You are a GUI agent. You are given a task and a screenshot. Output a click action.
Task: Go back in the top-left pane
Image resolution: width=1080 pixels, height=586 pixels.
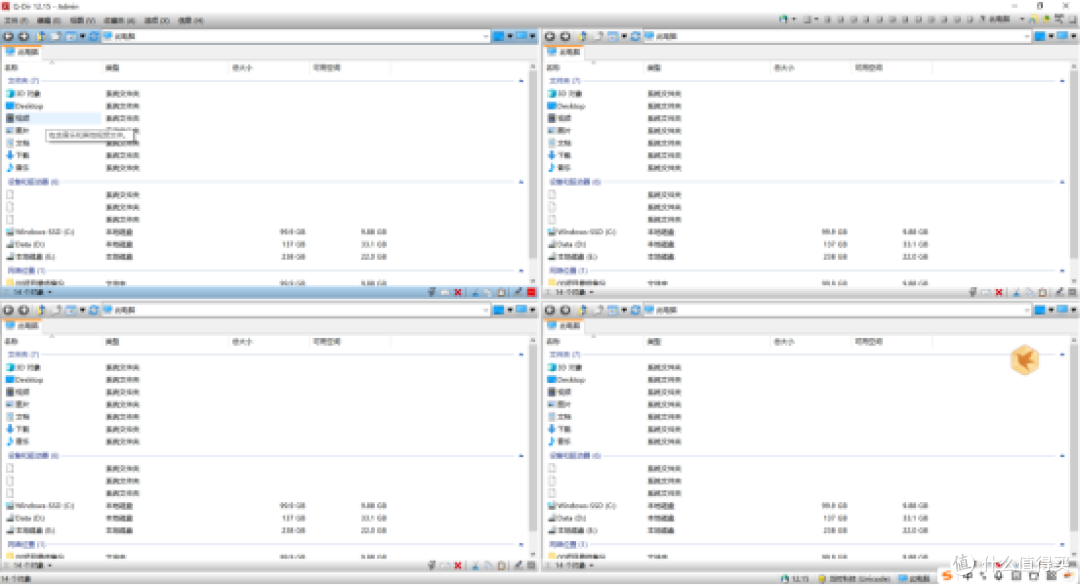(8, 36)
